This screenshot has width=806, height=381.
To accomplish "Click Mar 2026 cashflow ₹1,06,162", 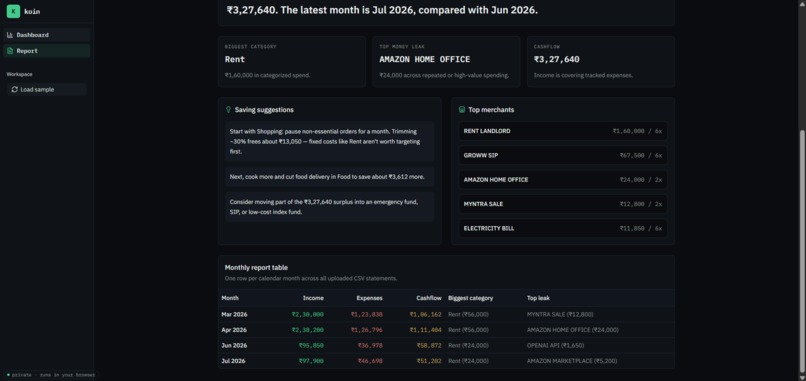I will (x=425, y=314).
